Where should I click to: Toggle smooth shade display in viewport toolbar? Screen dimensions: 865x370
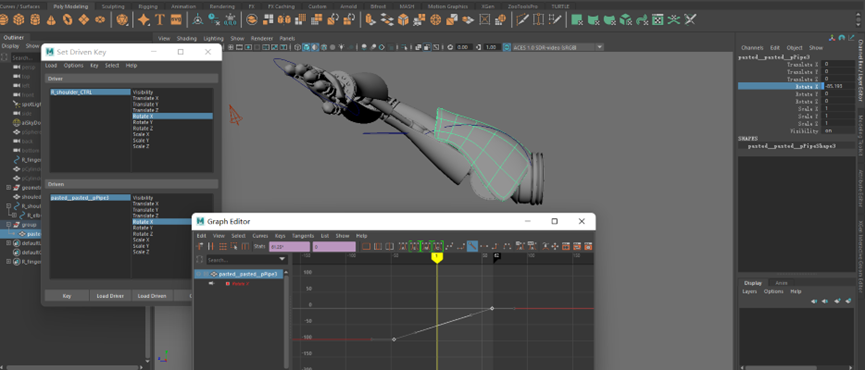(x=306, y=47)
